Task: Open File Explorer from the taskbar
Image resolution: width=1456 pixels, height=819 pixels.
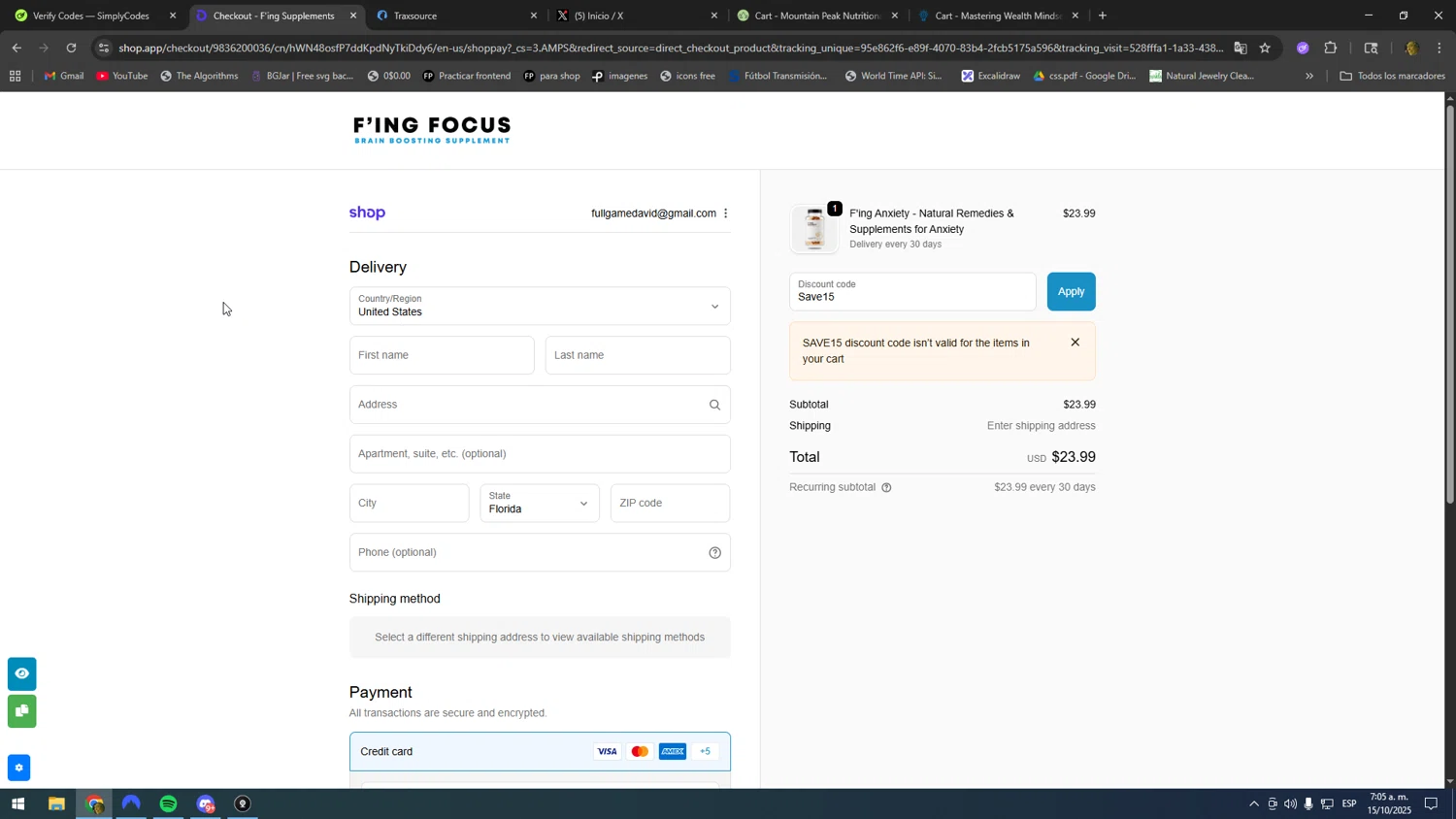Action: 56,803
